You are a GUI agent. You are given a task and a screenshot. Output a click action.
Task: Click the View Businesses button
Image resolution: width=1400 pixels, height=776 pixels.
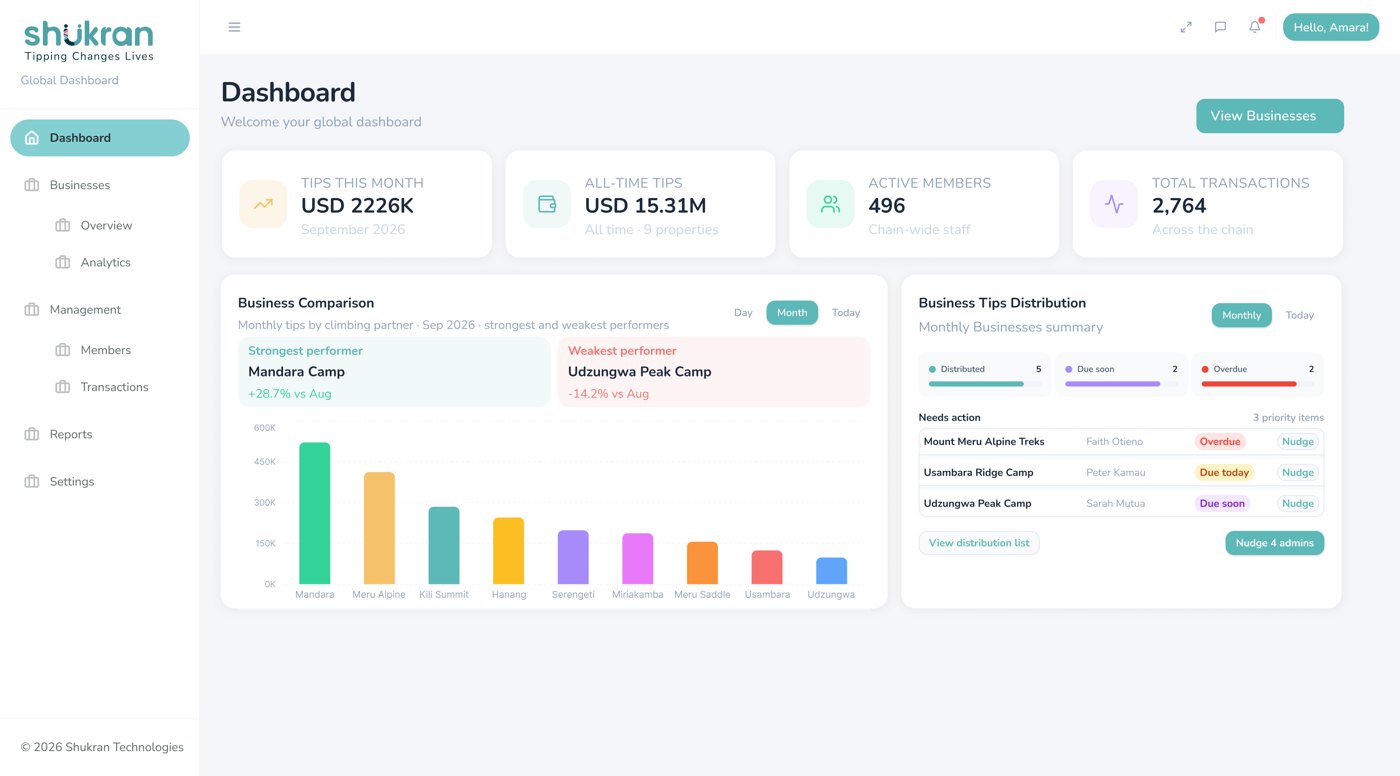[1270, 116]
